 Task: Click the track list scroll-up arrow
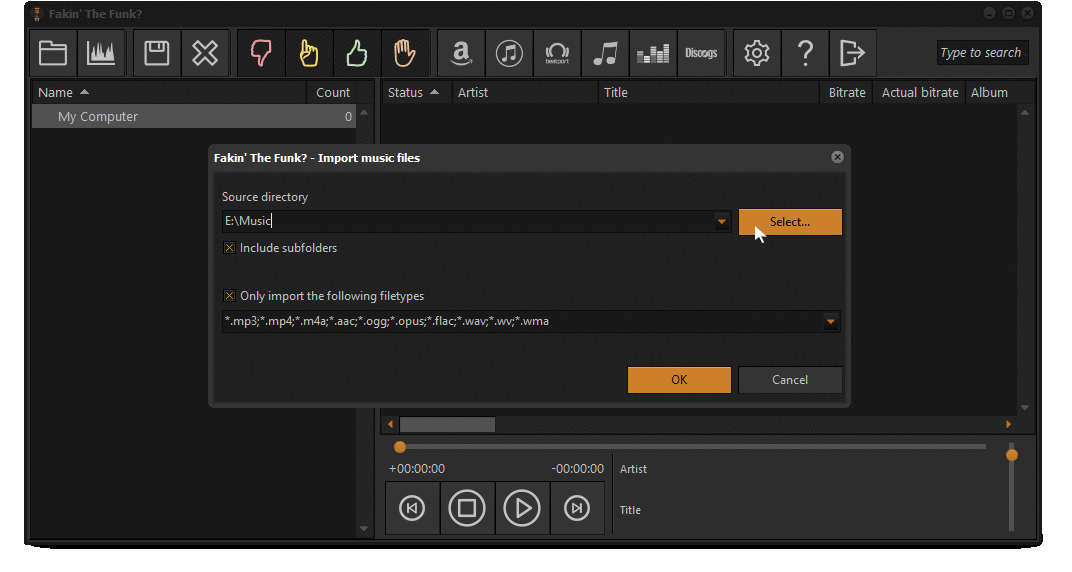1024,113
